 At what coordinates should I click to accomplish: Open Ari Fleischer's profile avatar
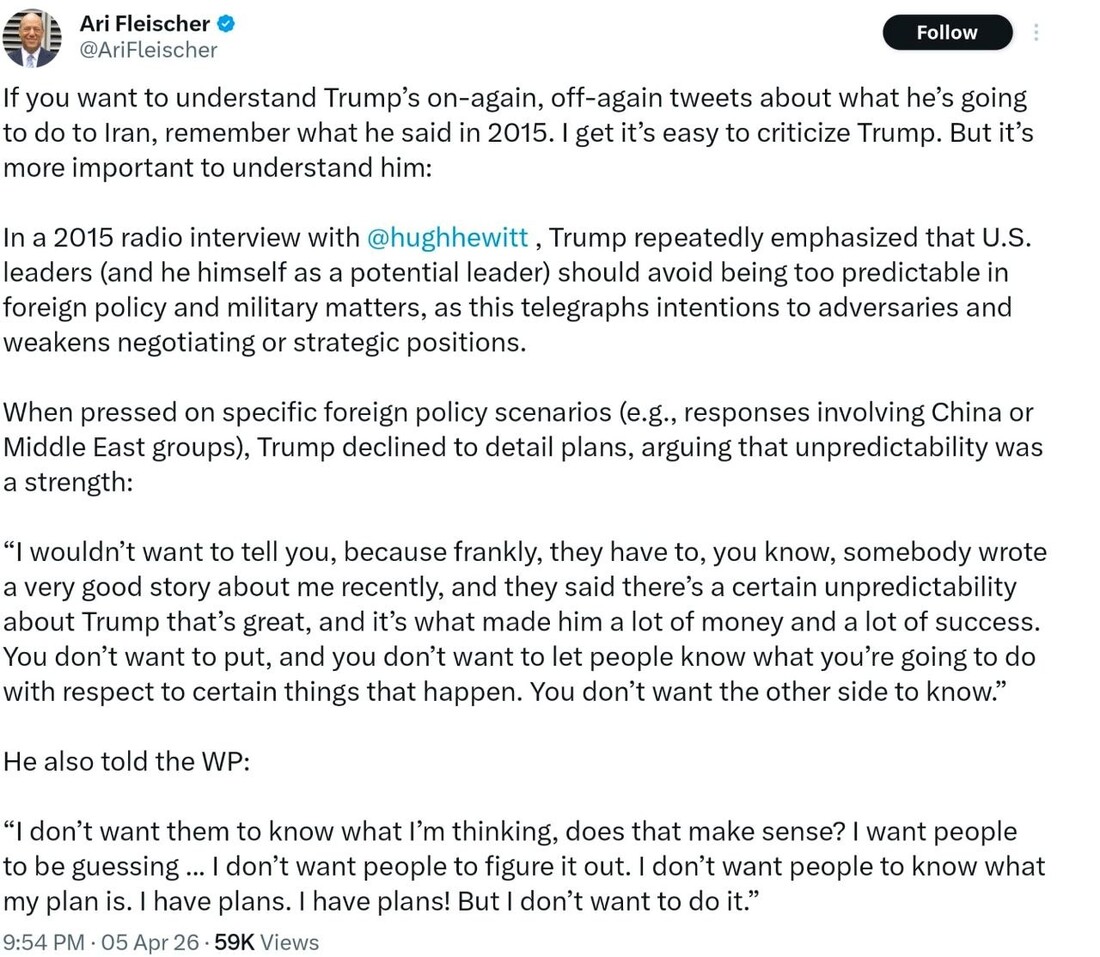[31, 40]
